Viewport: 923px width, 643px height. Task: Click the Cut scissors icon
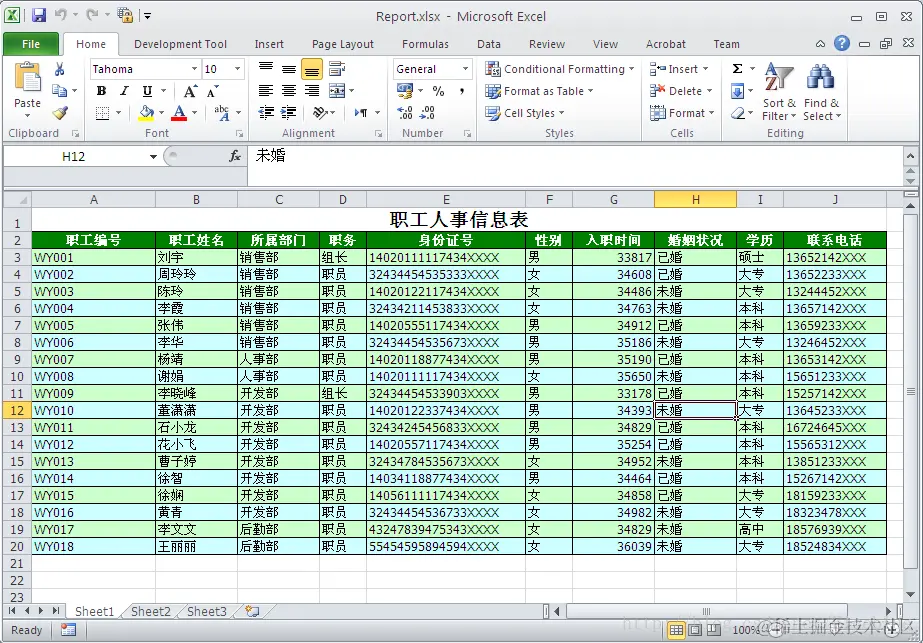[59, 69]
